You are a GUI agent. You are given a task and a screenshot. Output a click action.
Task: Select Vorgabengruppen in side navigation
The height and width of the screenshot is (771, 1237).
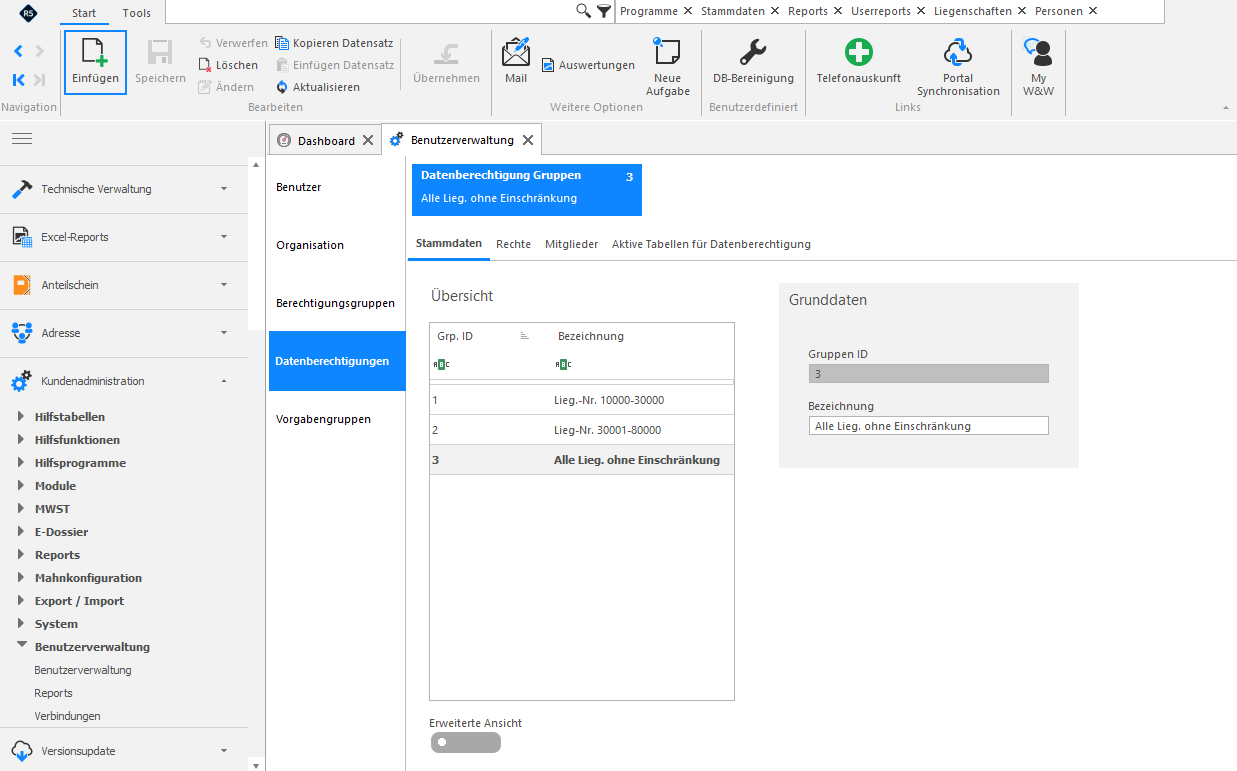pos(336,419)
